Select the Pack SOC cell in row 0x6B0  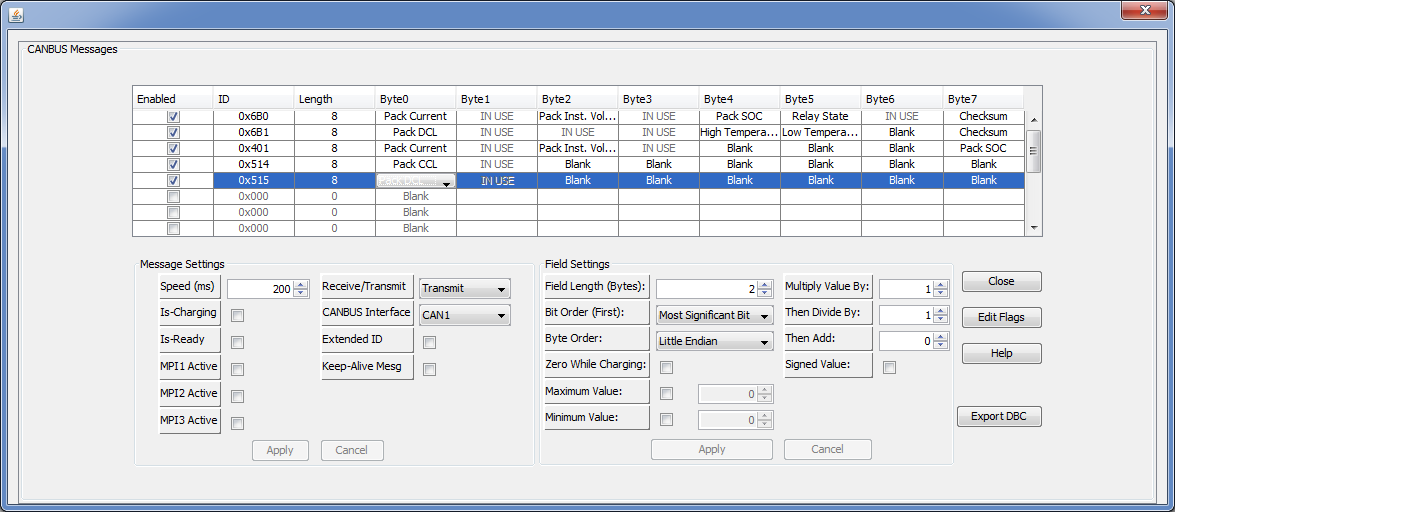pyautogui.click(x=739, y=117)
